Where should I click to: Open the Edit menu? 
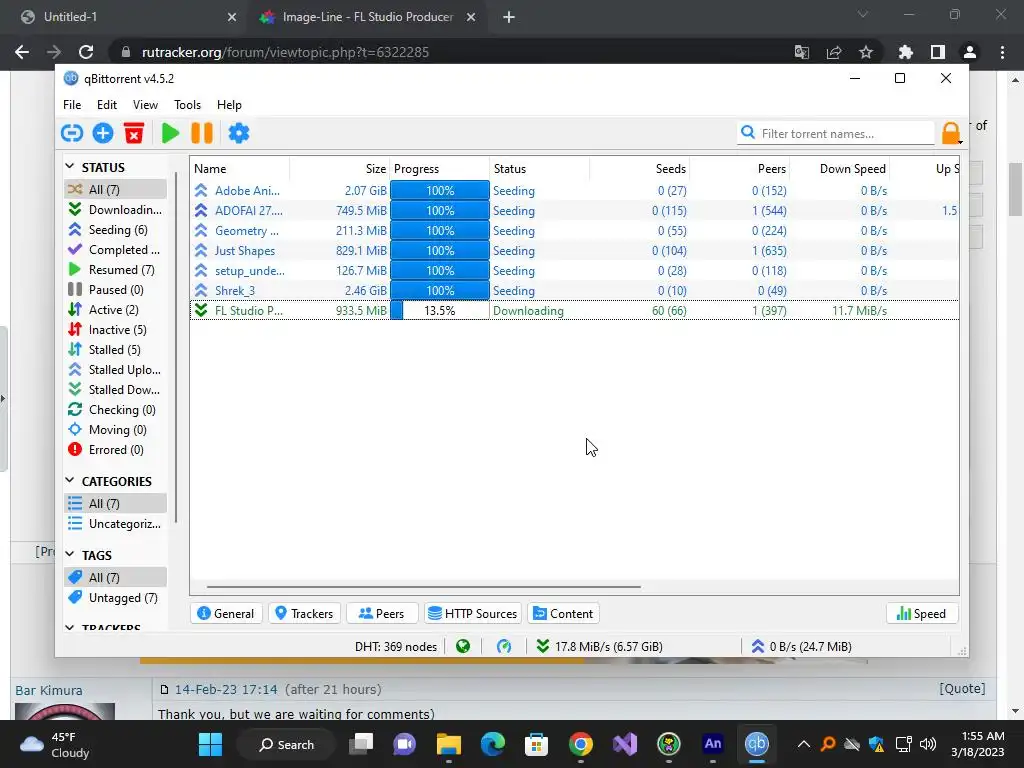[106, 104]
